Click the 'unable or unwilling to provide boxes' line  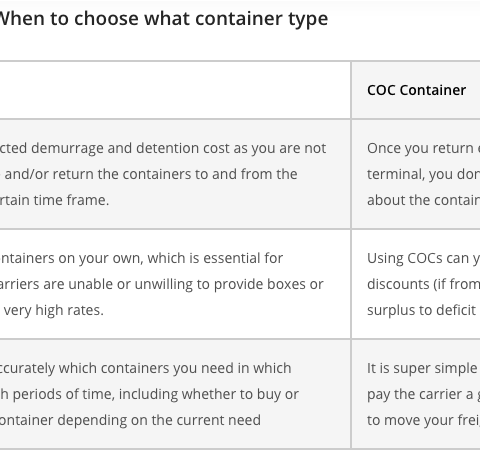[162, 284]
